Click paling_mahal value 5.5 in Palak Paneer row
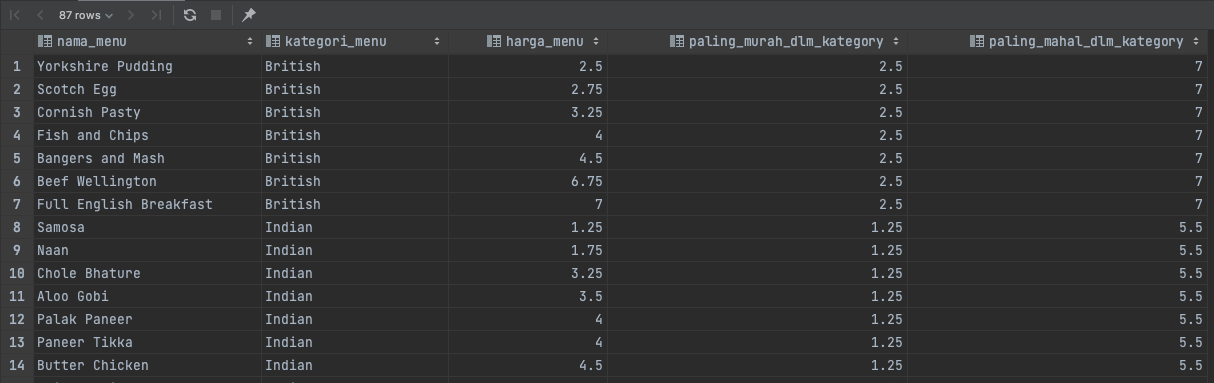The image size is (1214, 383). [1058, 319]
